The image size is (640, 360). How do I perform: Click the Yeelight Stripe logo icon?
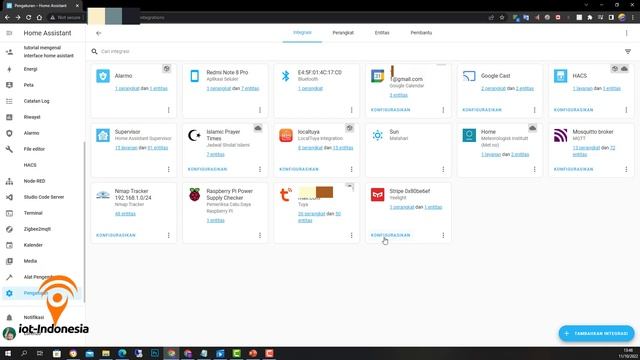pos(378,195)
